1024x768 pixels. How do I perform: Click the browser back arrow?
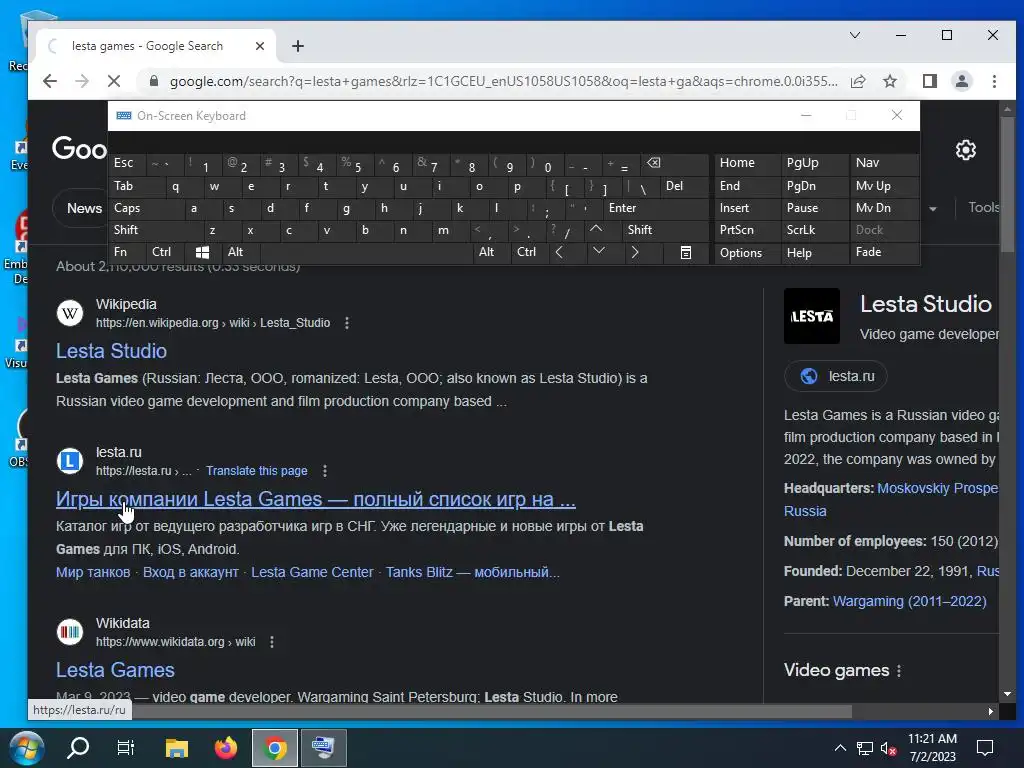(50, 81)
